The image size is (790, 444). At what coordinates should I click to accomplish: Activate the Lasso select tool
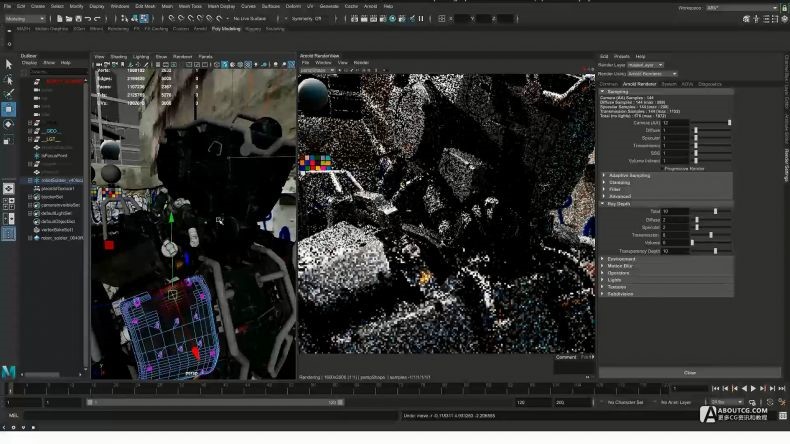(x=9, y=80)
